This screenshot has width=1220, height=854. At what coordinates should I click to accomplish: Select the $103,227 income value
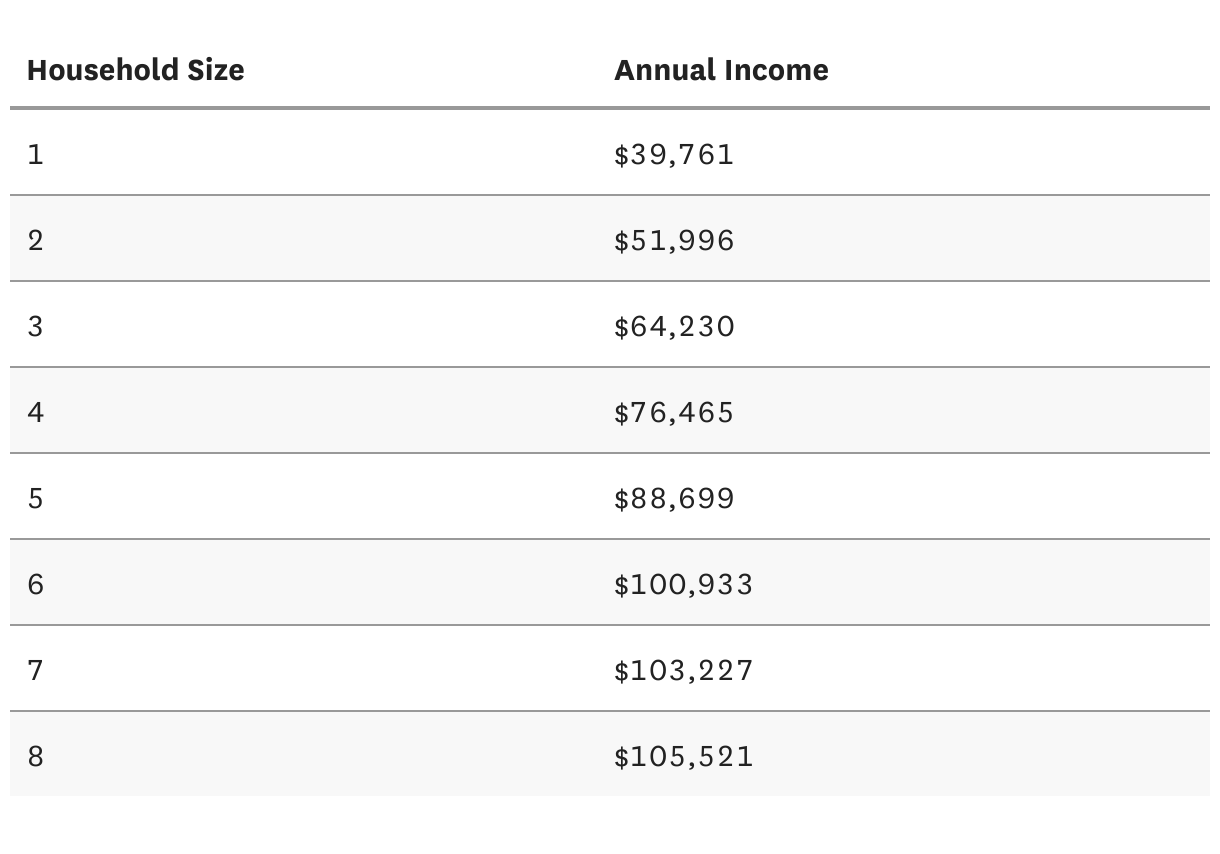point(684,670)
